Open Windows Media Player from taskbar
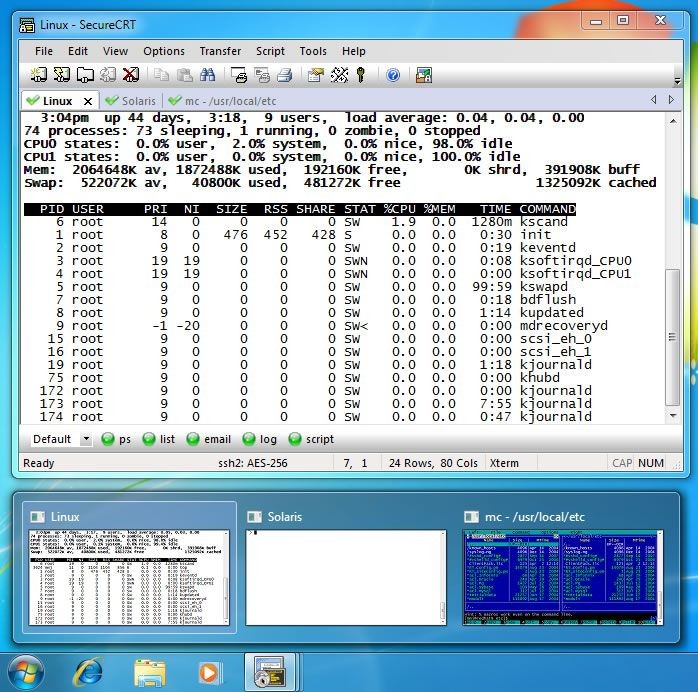698x692 pixels. [x=208, y=673]
